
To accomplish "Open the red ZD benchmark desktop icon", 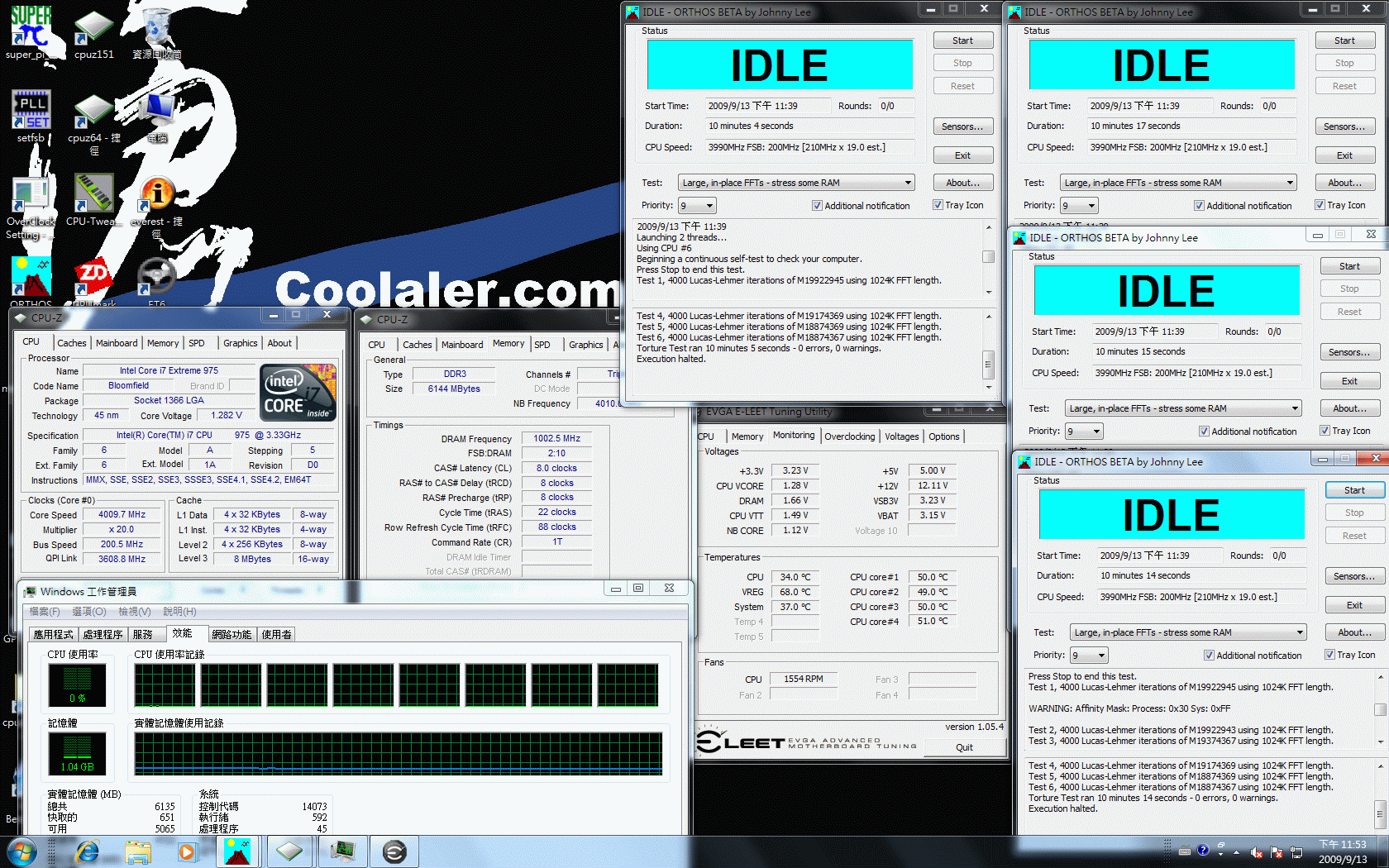I will coord(93,281).
